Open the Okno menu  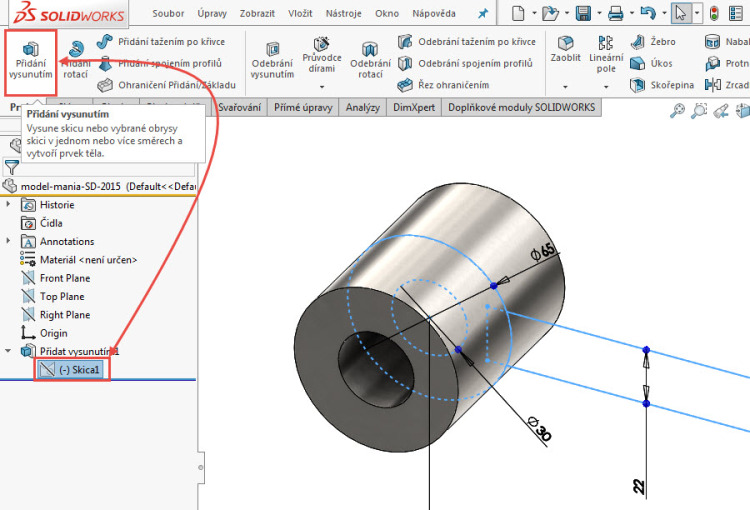pos(387,13)
